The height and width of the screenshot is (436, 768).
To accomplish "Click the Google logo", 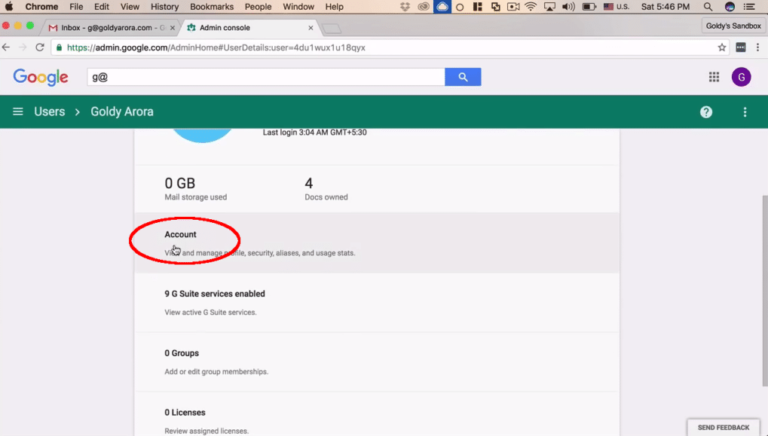I will (41, 77).
